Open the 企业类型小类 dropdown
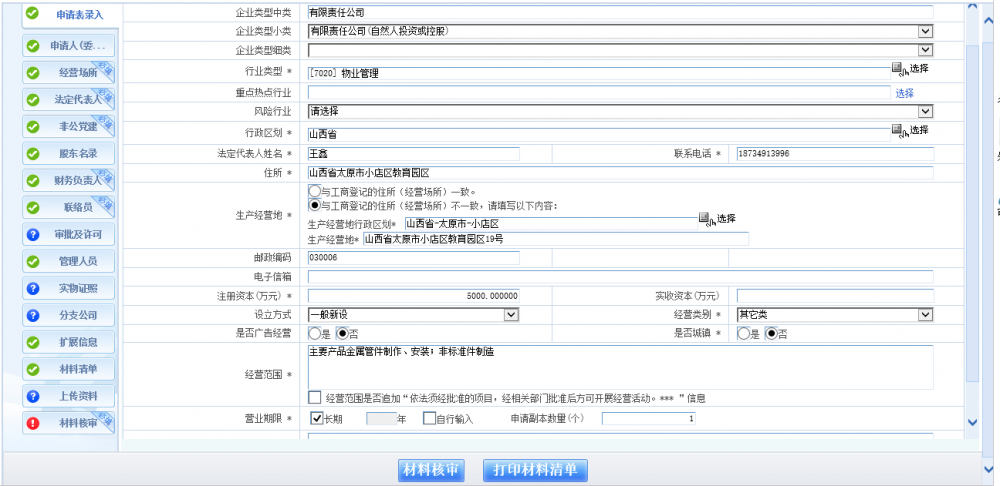1000x486 pixels. (x=926, y=31)
